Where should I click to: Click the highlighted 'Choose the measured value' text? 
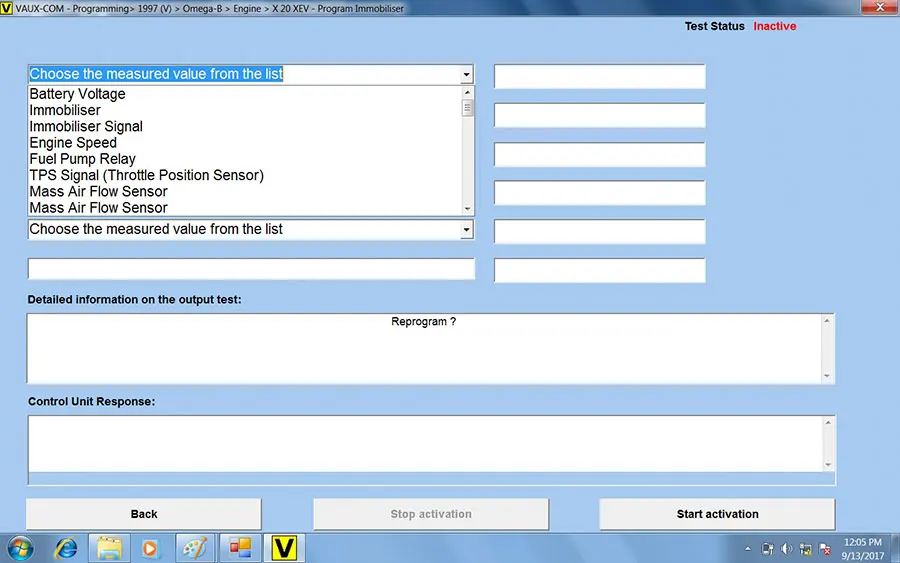pos(156,74)
